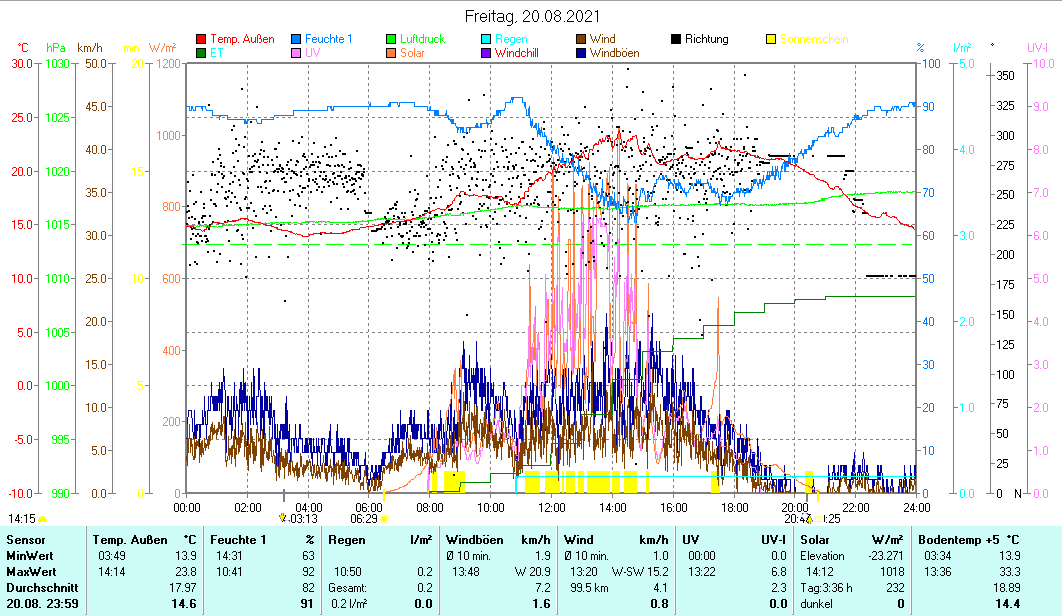Click the yellow Sonnenschein legend swatch
1062x616 pixels.
pyautogui.click(x=771, y=39)
